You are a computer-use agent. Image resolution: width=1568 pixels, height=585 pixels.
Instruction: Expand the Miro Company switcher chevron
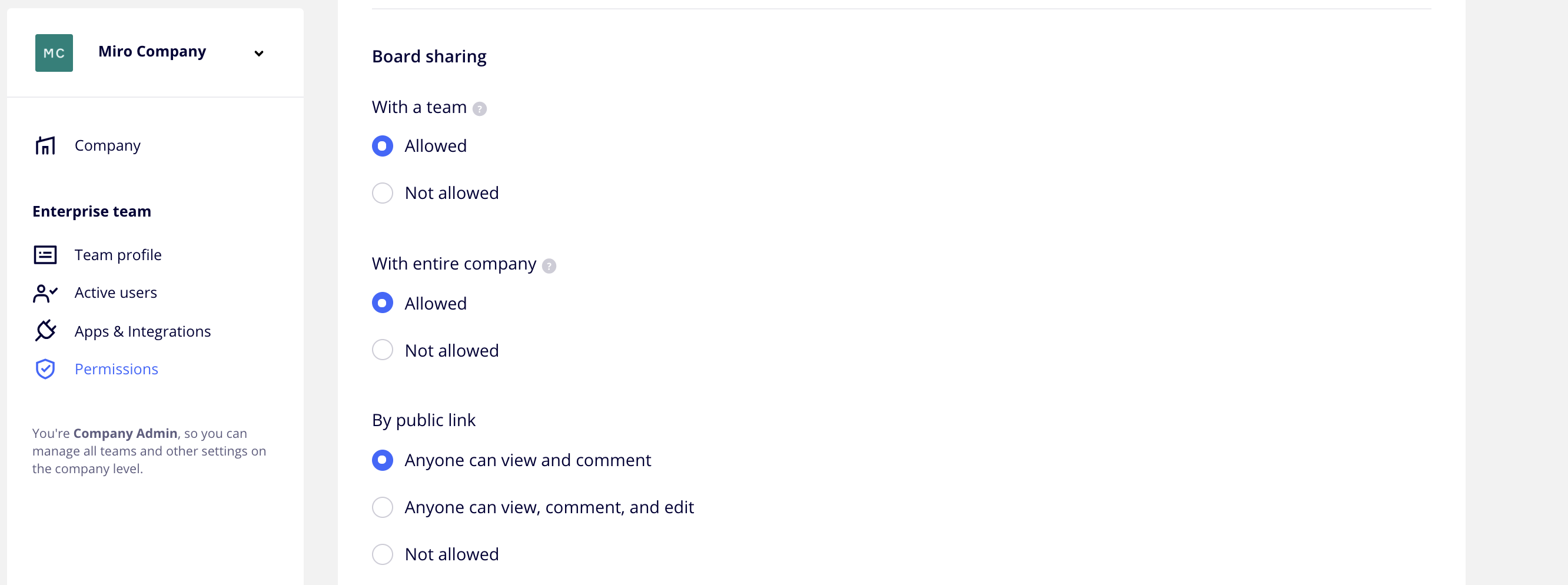pyautogui.click(x=259, y=54)
